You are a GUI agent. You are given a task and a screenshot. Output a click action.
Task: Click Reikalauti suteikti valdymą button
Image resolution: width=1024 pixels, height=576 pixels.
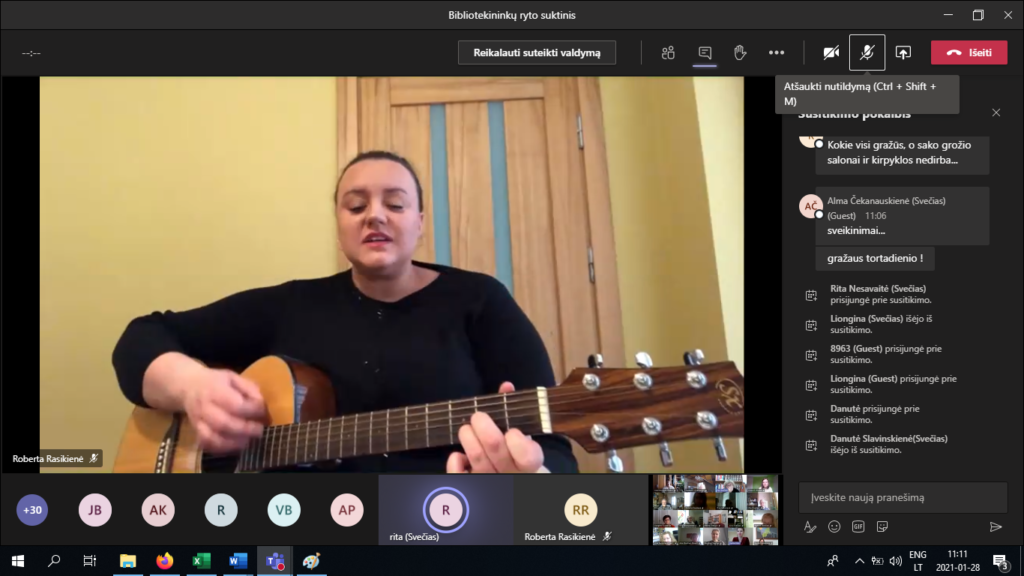[x=536, y=52]
